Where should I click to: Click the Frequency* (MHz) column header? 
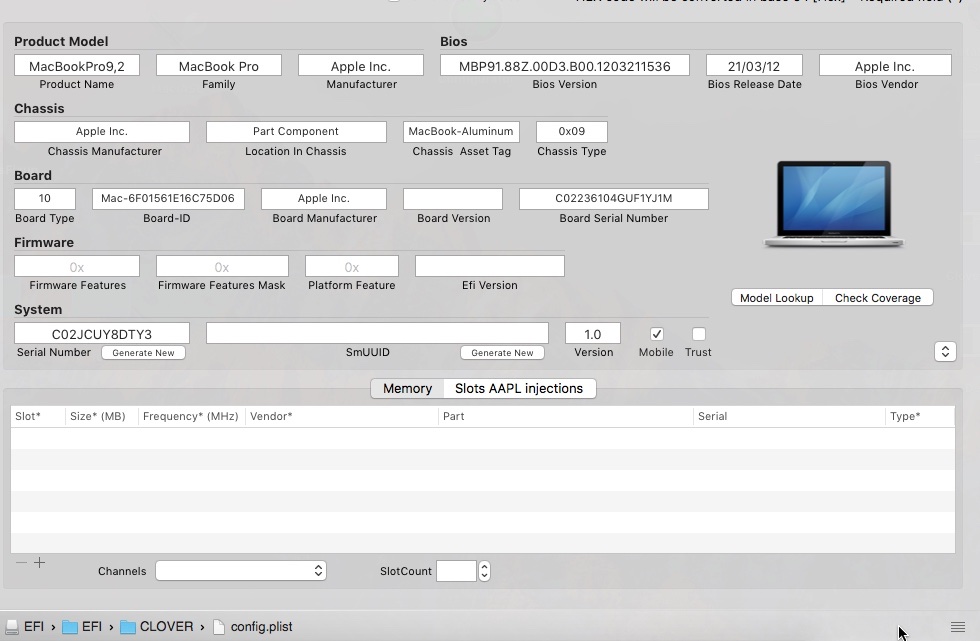pos(191,416)
